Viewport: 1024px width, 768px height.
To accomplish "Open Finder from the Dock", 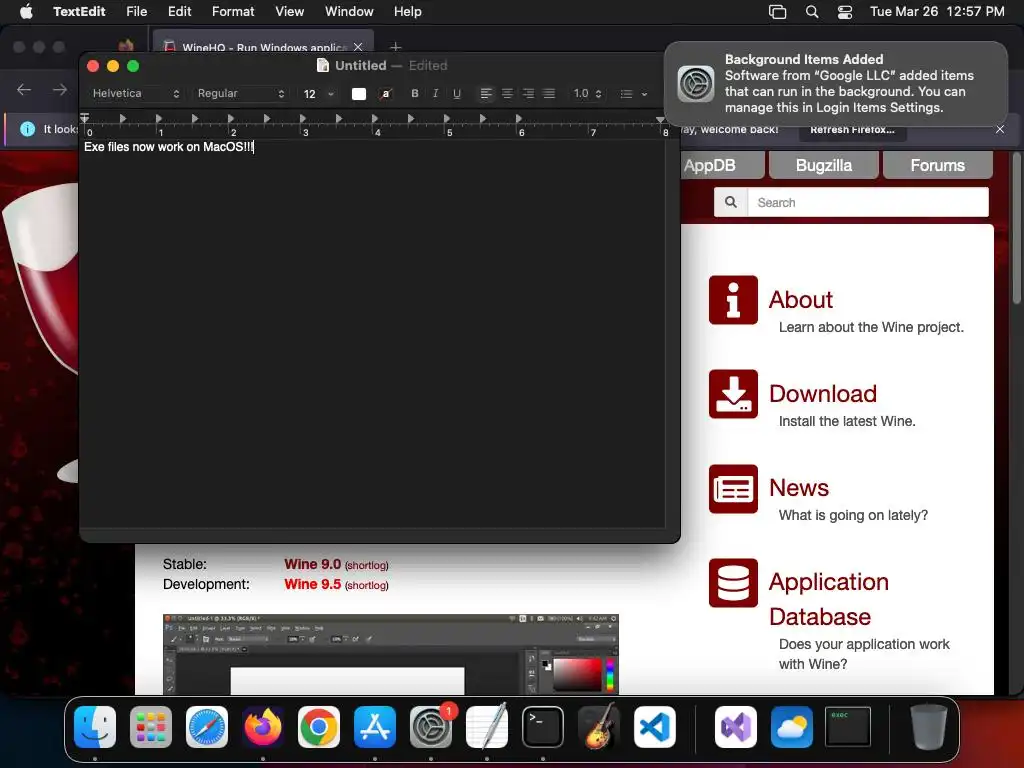I will [95, 727].
